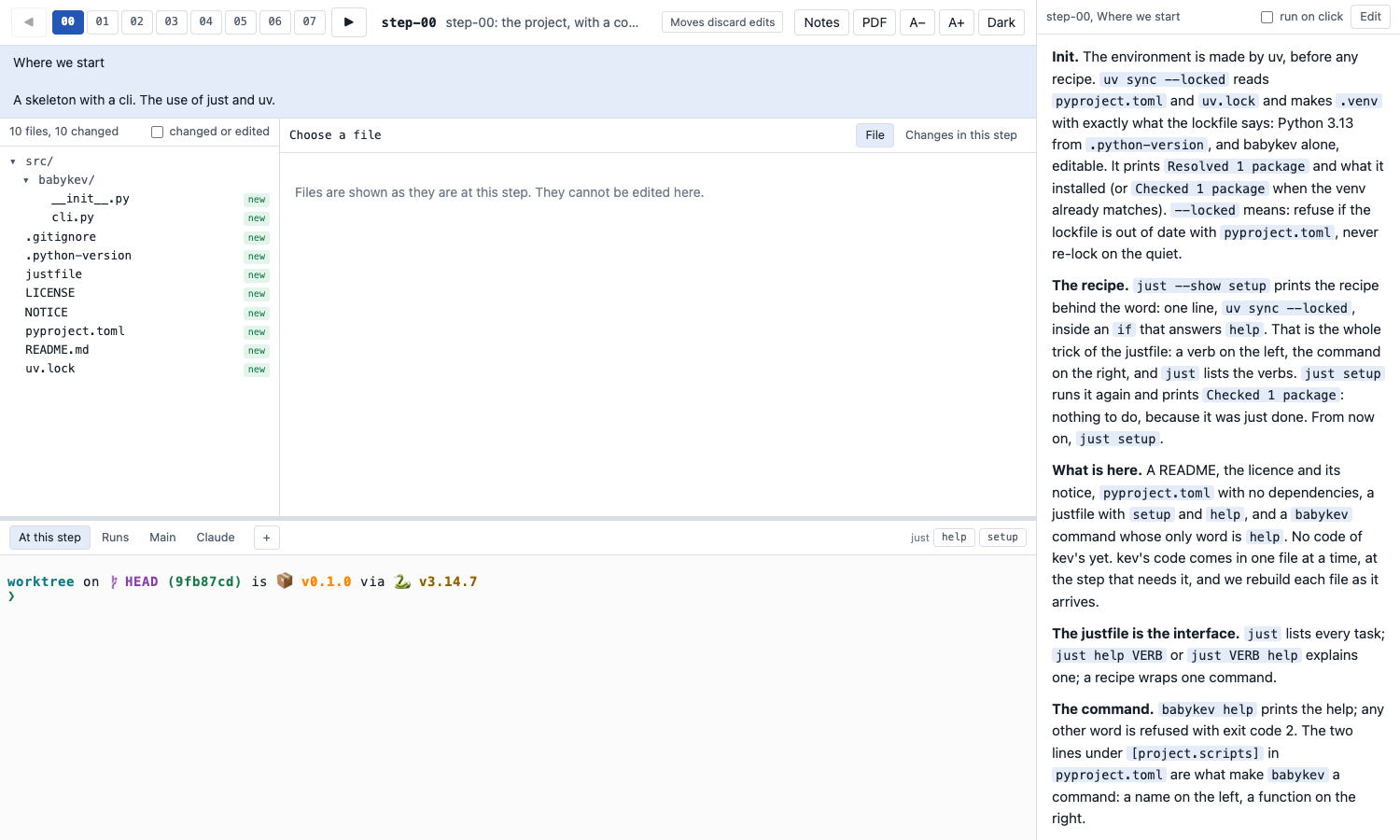Switch to the Runs tab
This screenshot has height=840, width=1400.
pos(116,538)
